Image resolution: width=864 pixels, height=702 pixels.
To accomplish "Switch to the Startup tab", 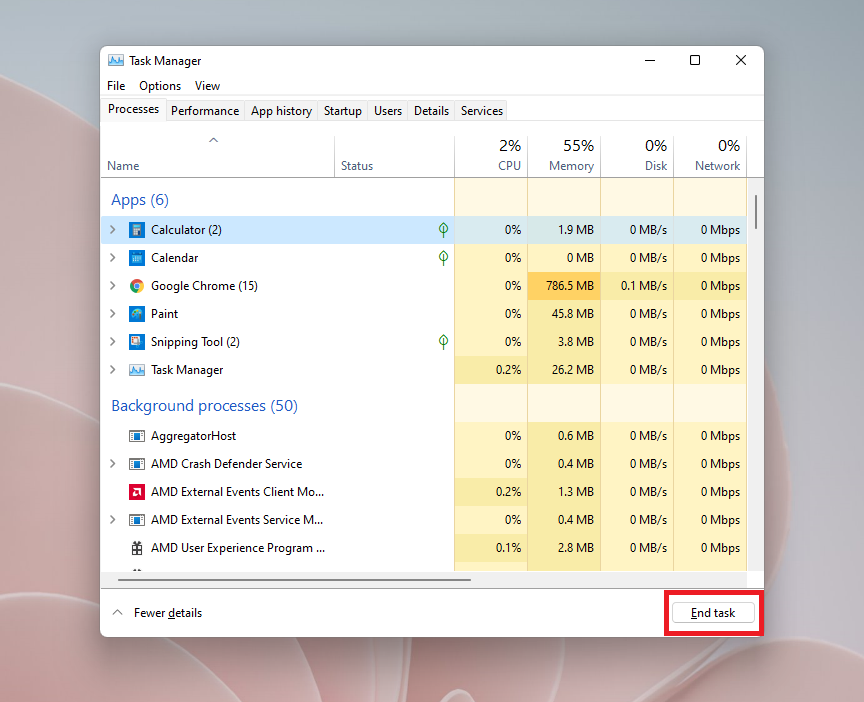I will coord(343,111).
